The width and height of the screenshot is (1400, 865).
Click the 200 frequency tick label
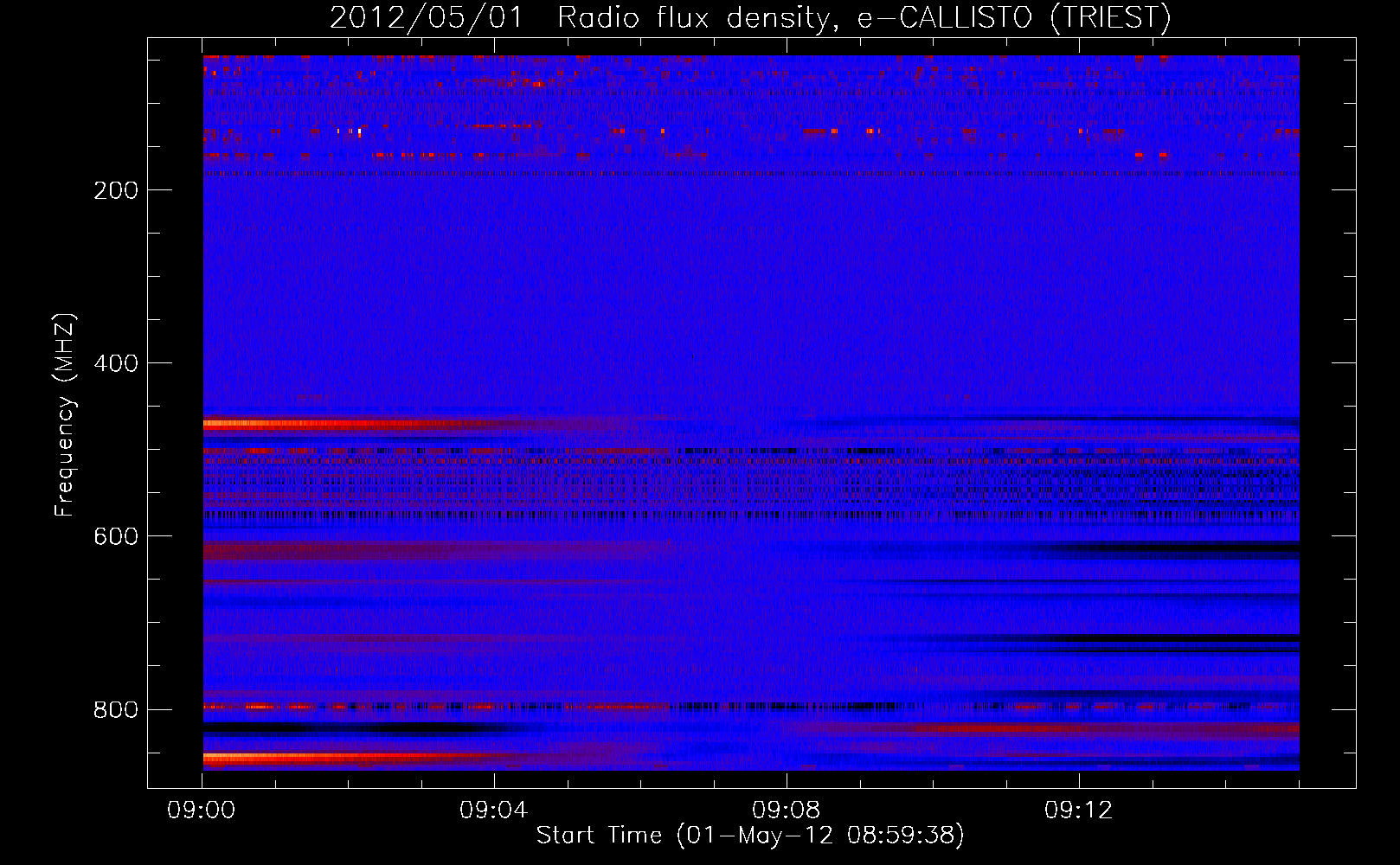tap(116, 190)
